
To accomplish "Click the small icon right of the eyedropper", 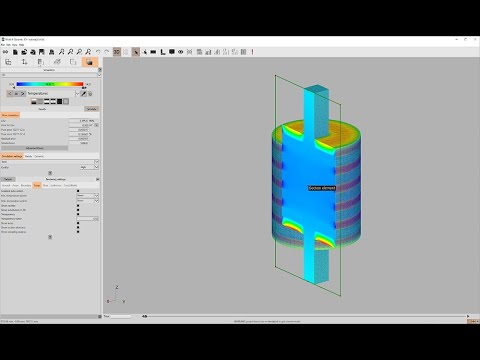I will tap(90, 94).
